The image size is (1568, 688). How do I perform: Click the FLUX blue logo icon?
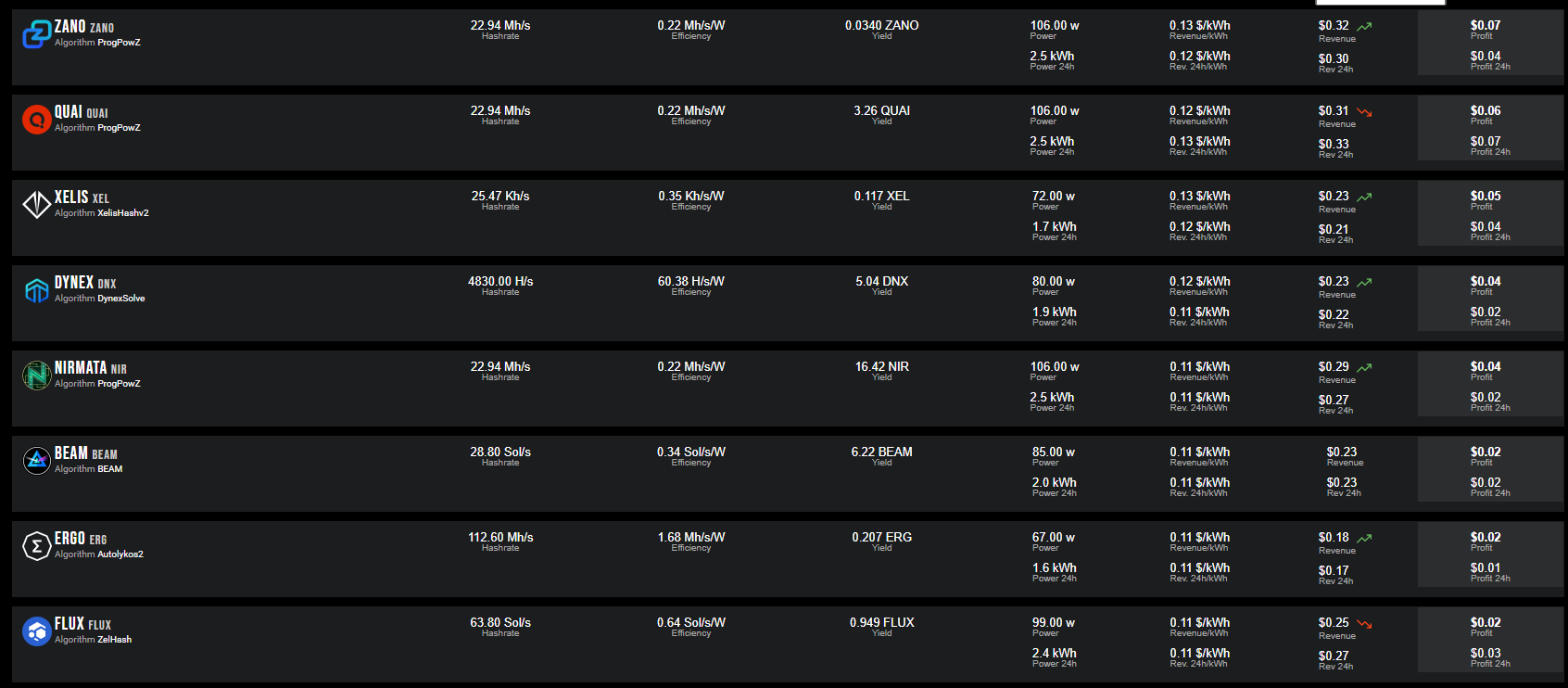(36, 631)
